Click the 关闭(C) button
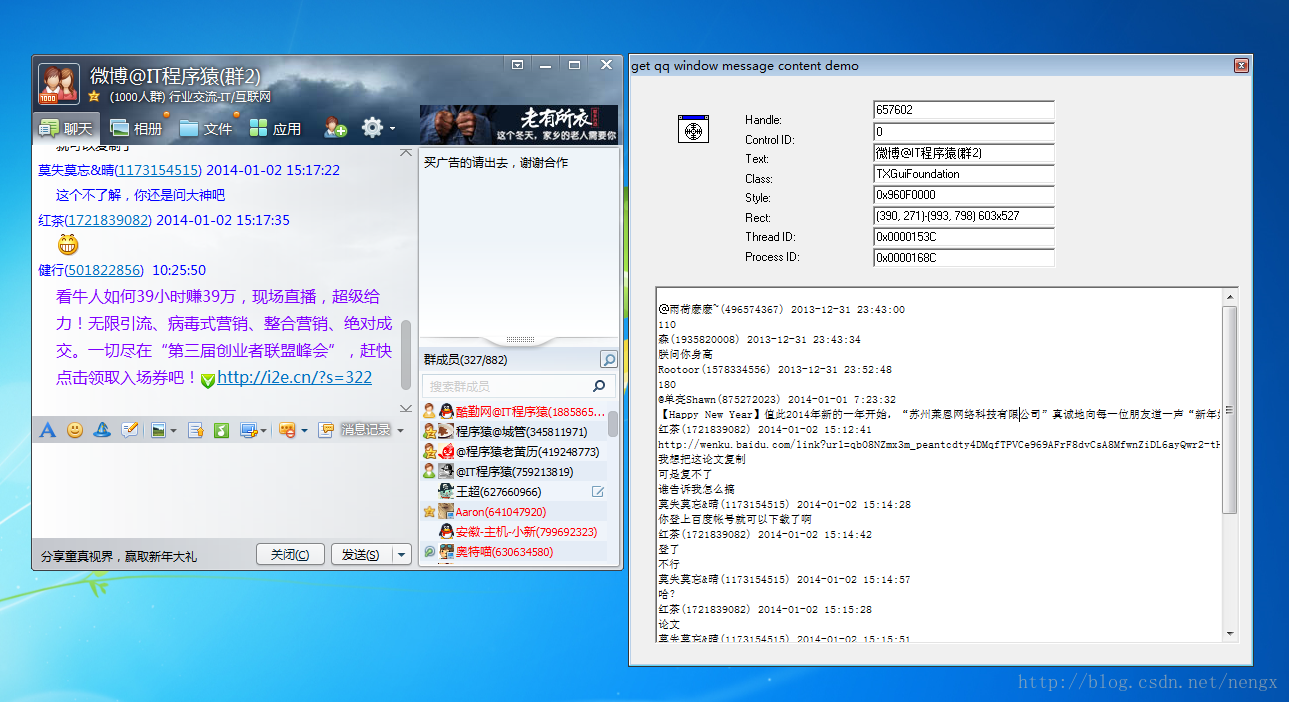Viewport: 1289px width, 702px height. [x=290, y=554]
